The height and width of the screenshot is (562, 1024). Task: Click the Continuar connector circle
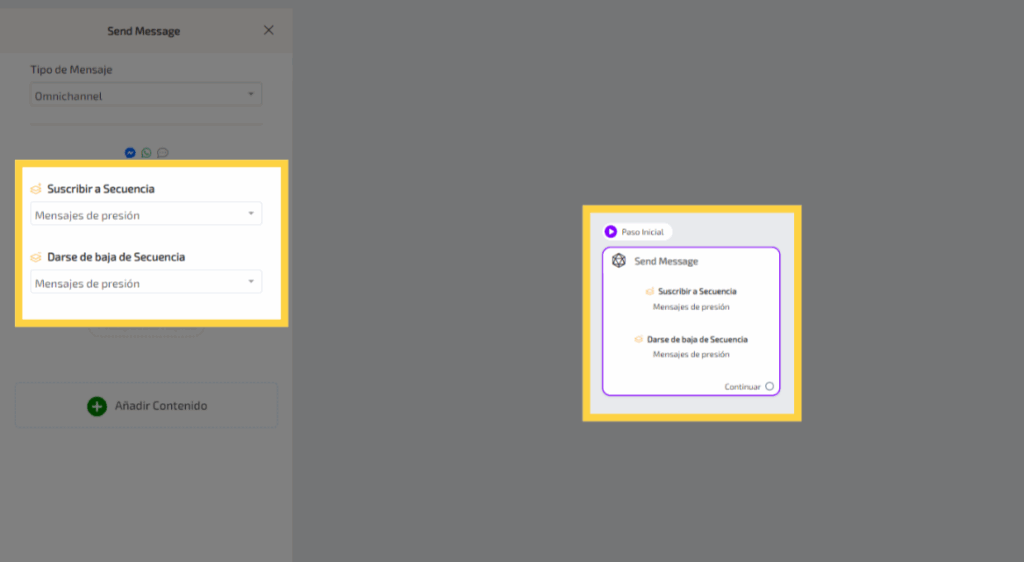click(769, 386)
